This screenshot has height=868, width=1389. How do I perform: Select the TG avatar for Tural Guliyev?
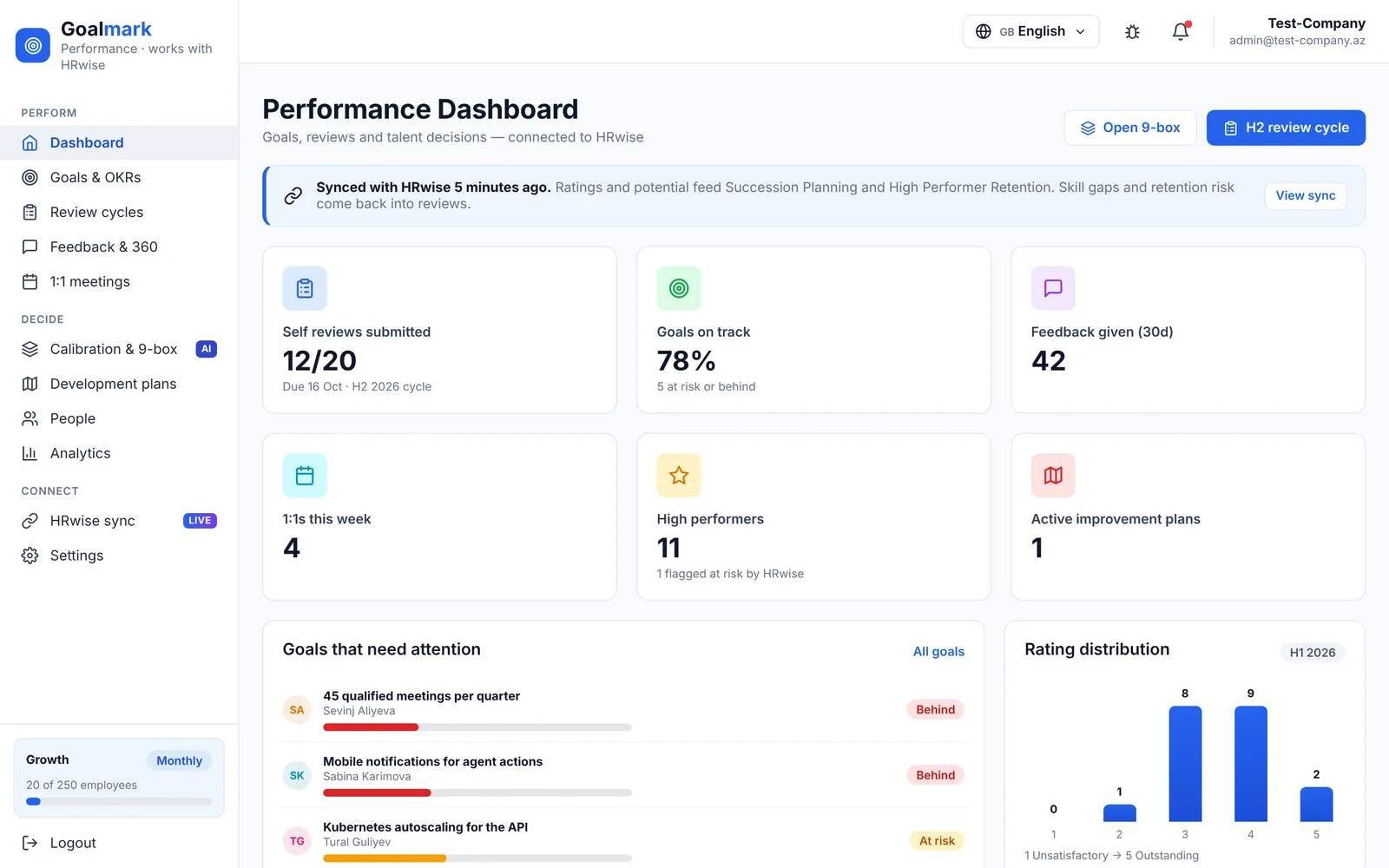click(297, 841)
